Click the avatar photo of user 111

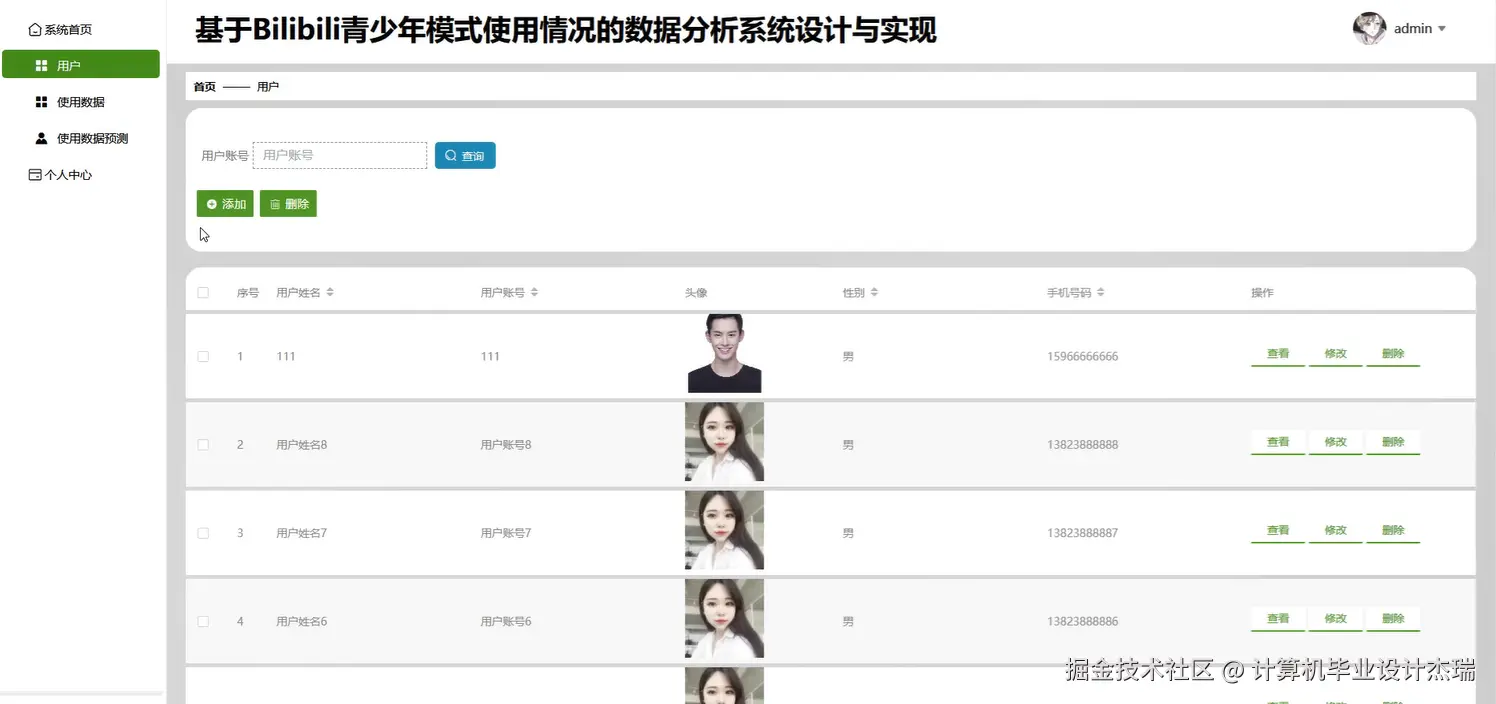pos(724,354)
